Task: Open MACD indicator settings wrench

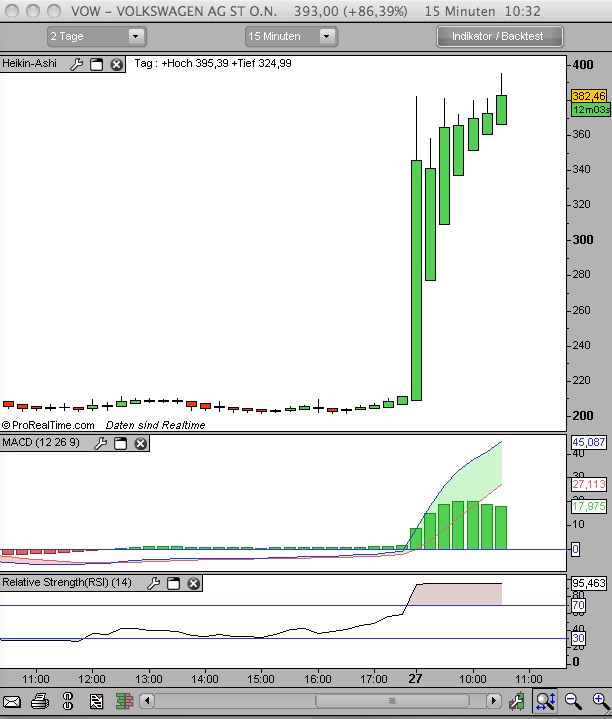Action: click(100, 443)
